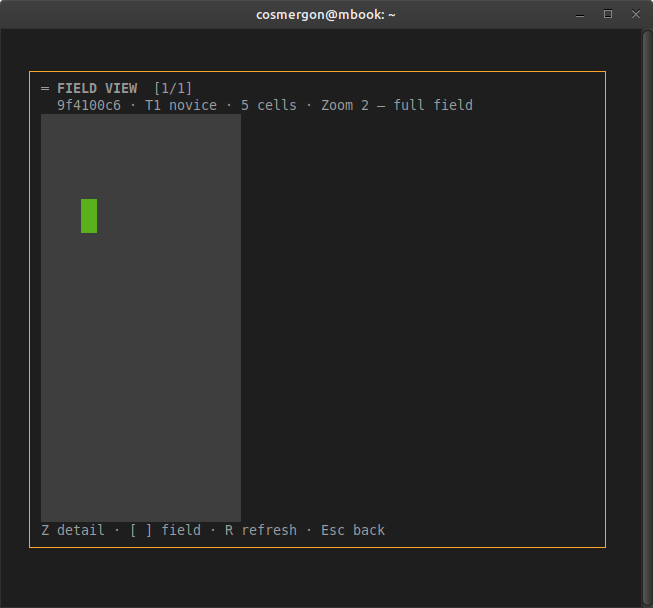Click the 'R refresh' shortcut hint
Viewport: 653px width, 608px height.
(x=261, y=530)
